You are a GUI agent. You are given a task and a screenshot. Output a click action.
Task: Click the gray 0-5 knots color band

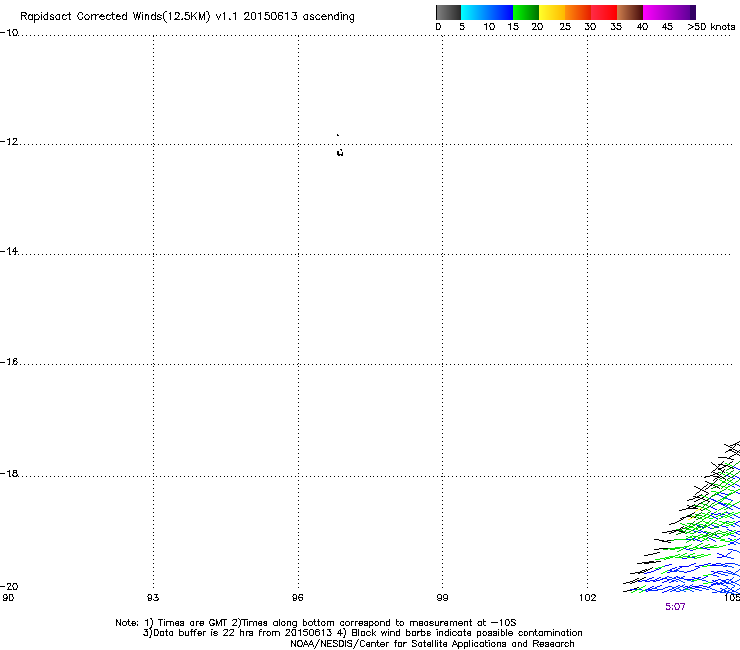coord(448,12)
